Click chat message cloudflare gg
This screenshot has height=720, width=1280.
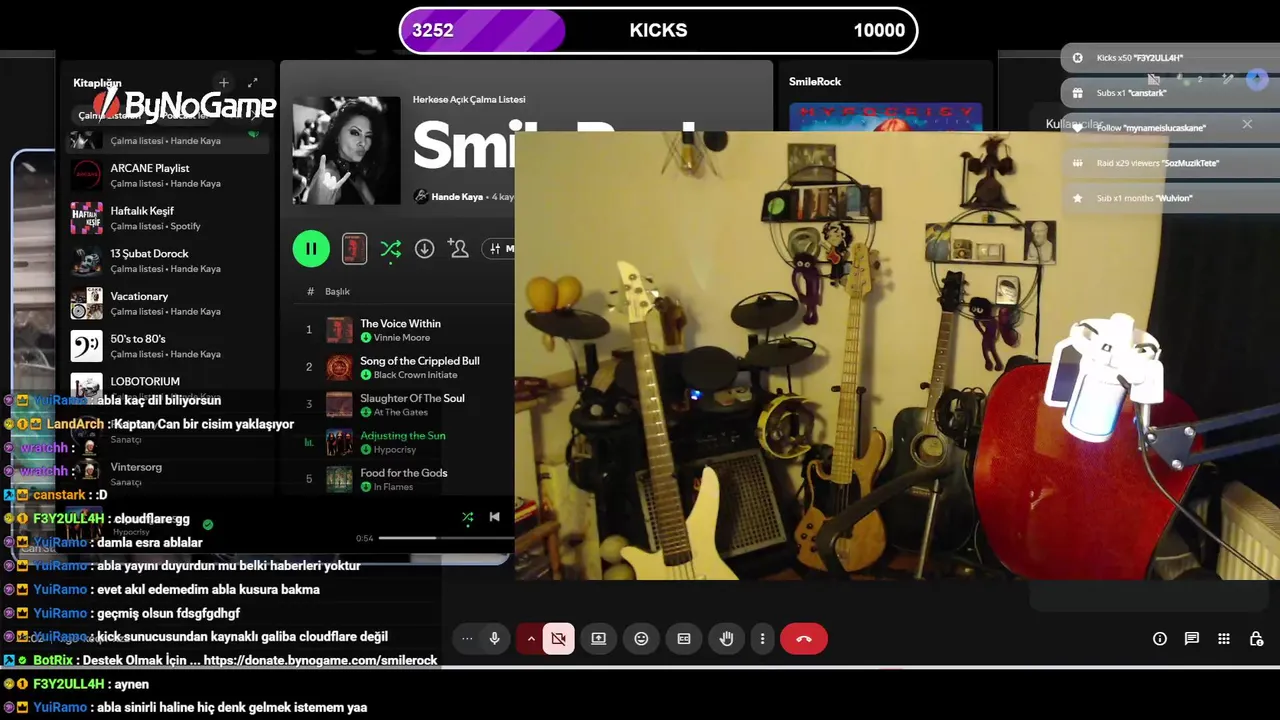click(152, 519)
